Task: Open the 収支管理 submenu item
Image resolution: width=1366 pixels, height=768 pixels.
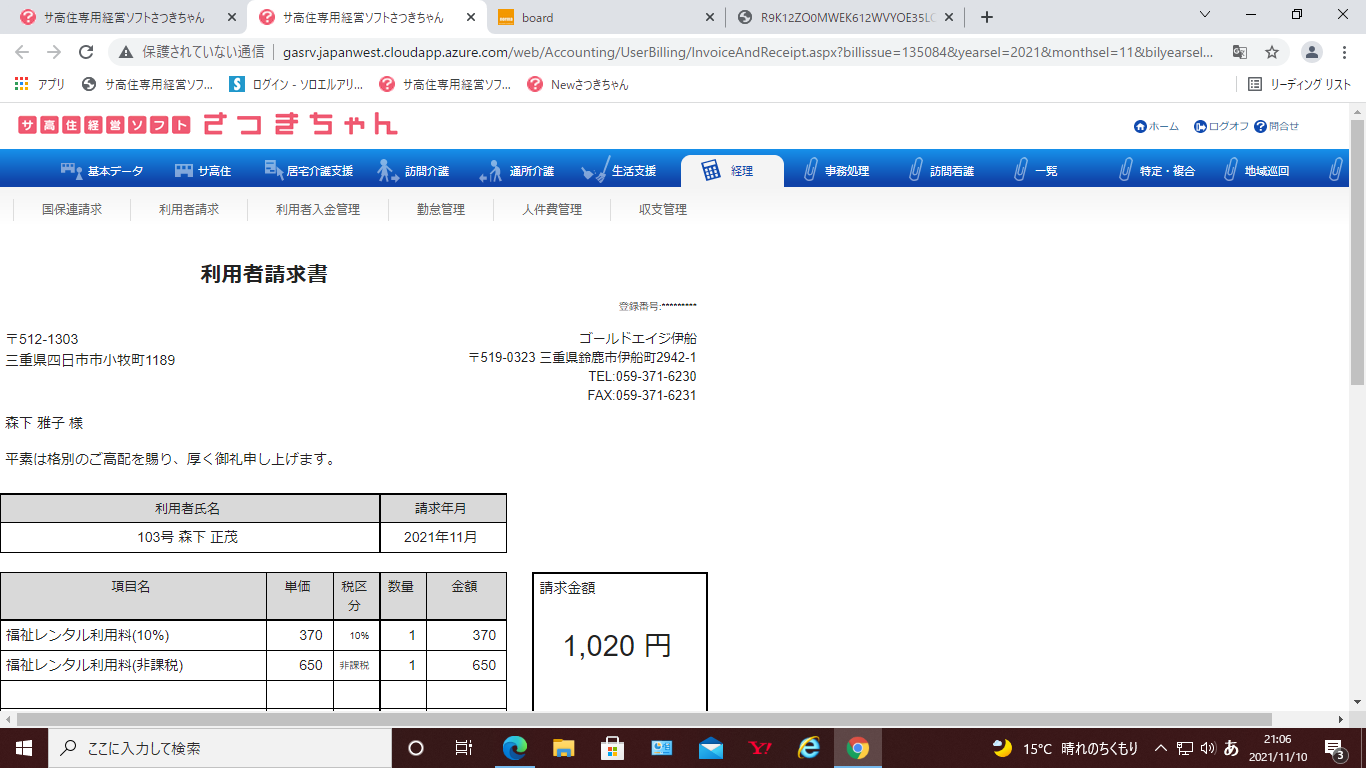Action: point(663,210)
